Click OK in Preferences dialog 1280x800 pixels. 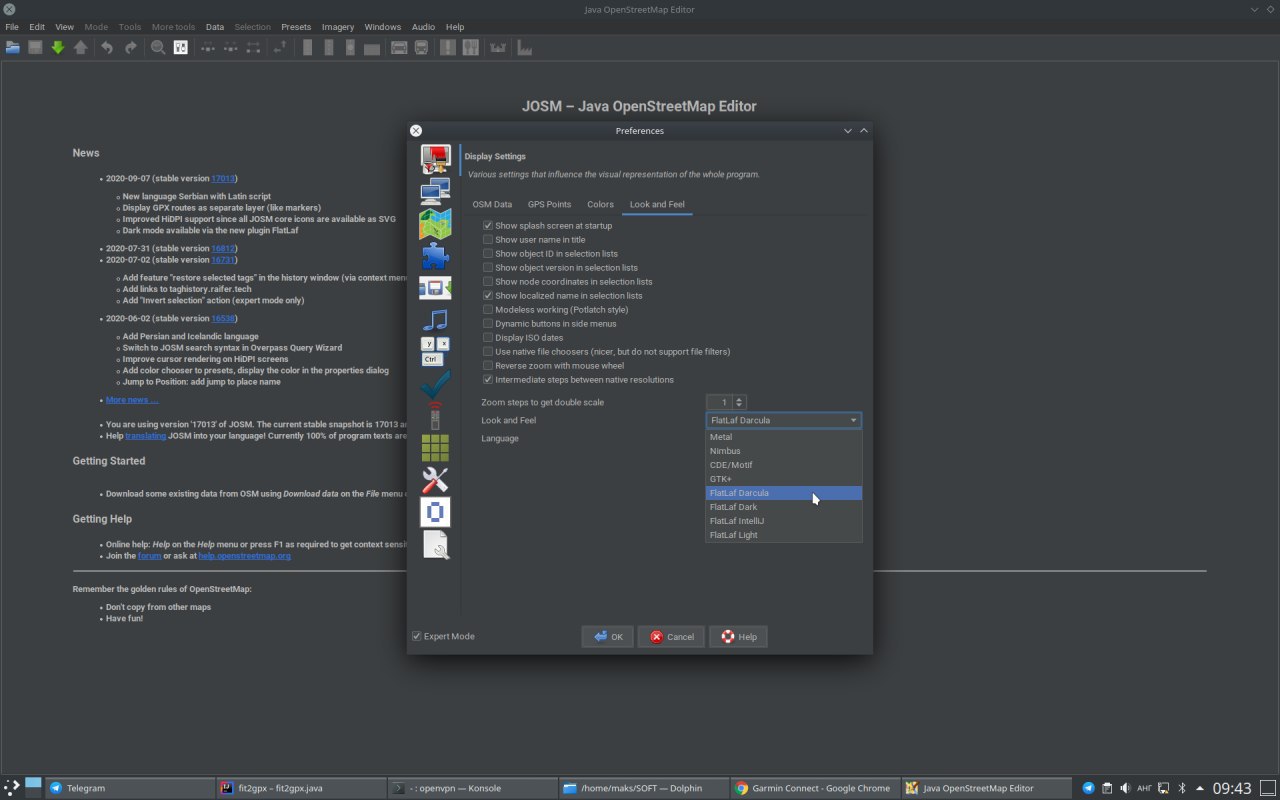(608, 637)
